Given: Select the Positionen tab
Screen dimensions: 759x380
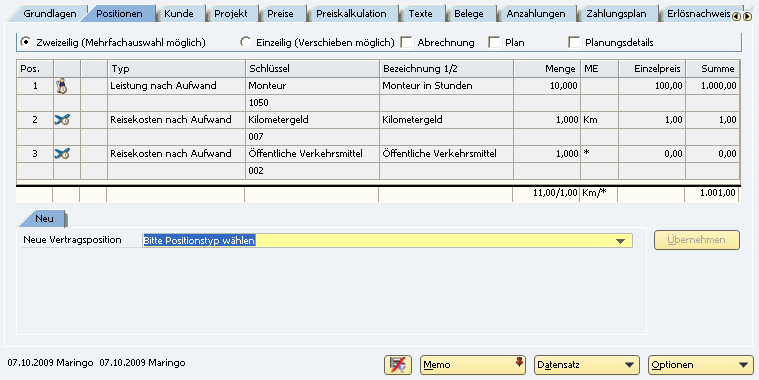Looking at the screenshot, I should (119, 14).
